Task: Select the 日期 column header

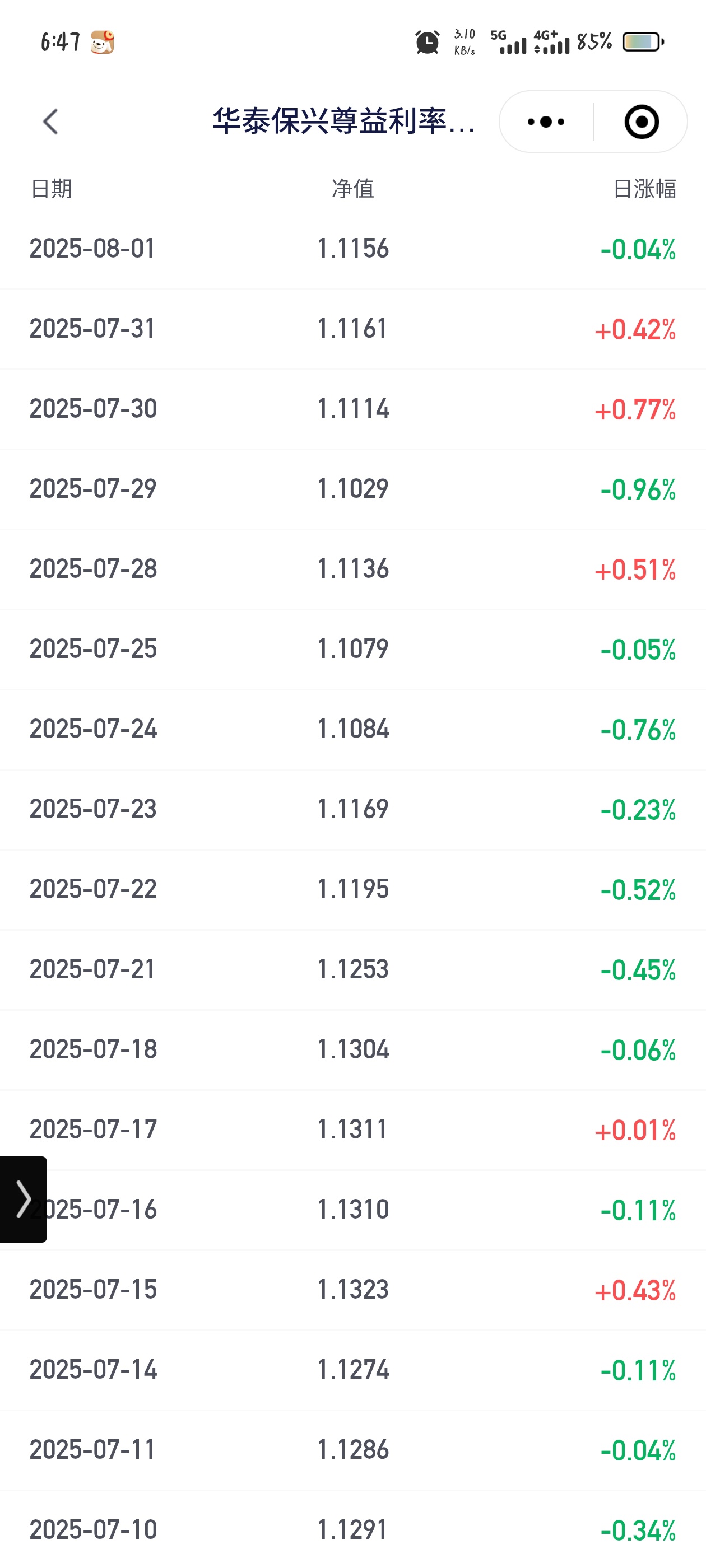Action: click(x=51, y=189)
